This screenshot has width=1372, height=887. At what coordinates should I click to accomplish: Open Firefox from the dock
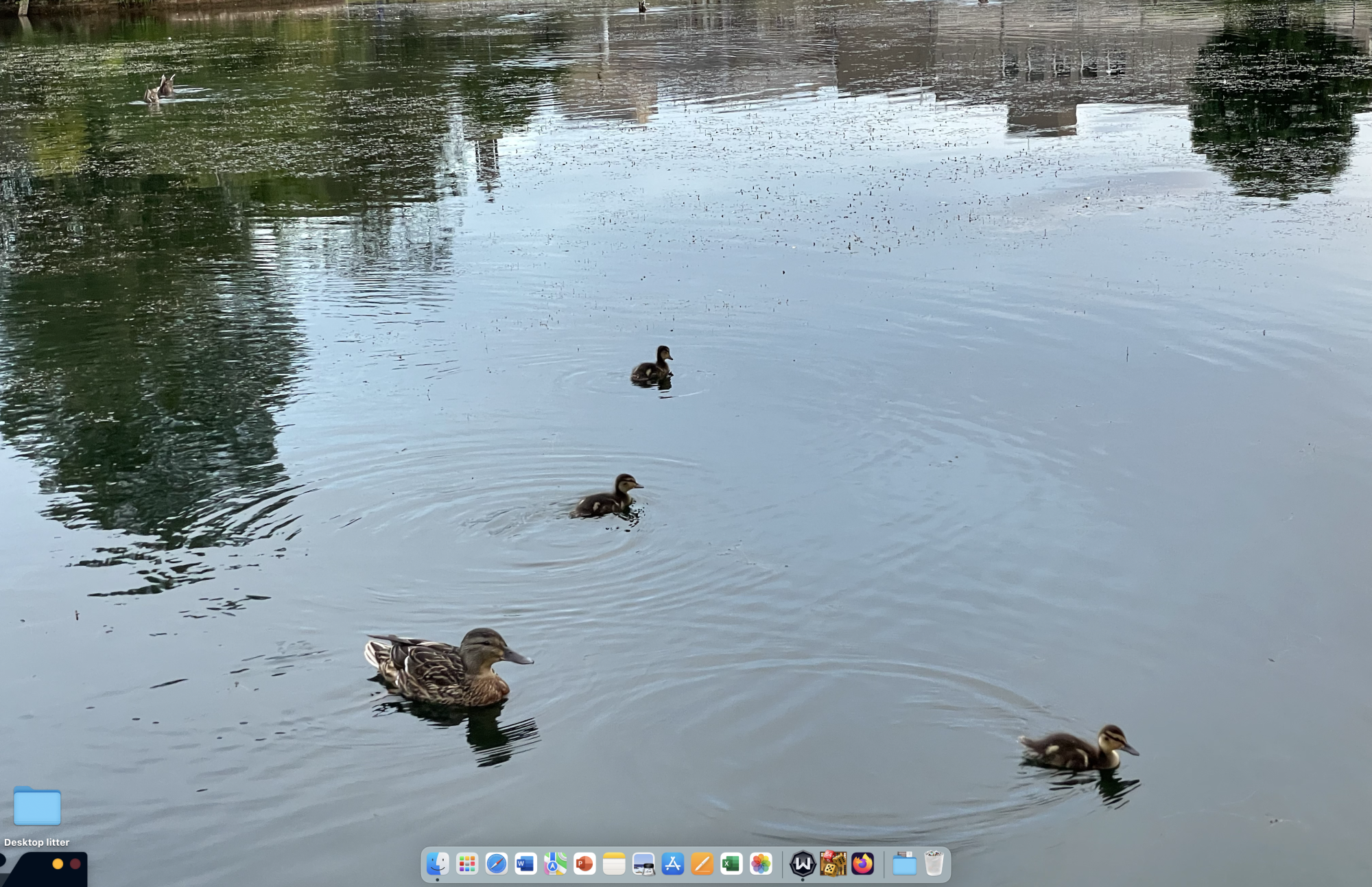click(x=862, y=864)
